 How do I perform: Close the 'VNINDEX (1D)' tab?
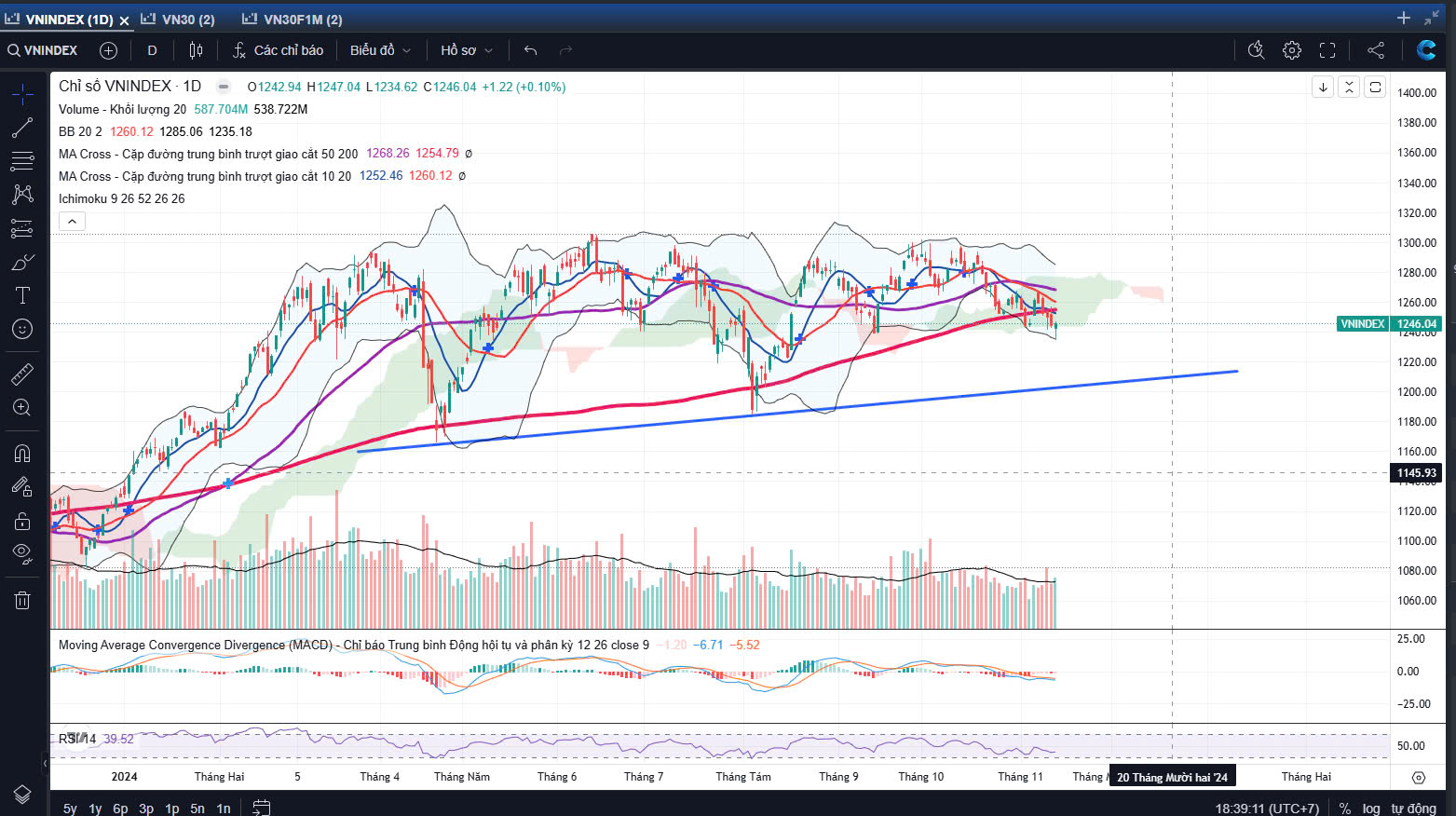click(124, 20)
